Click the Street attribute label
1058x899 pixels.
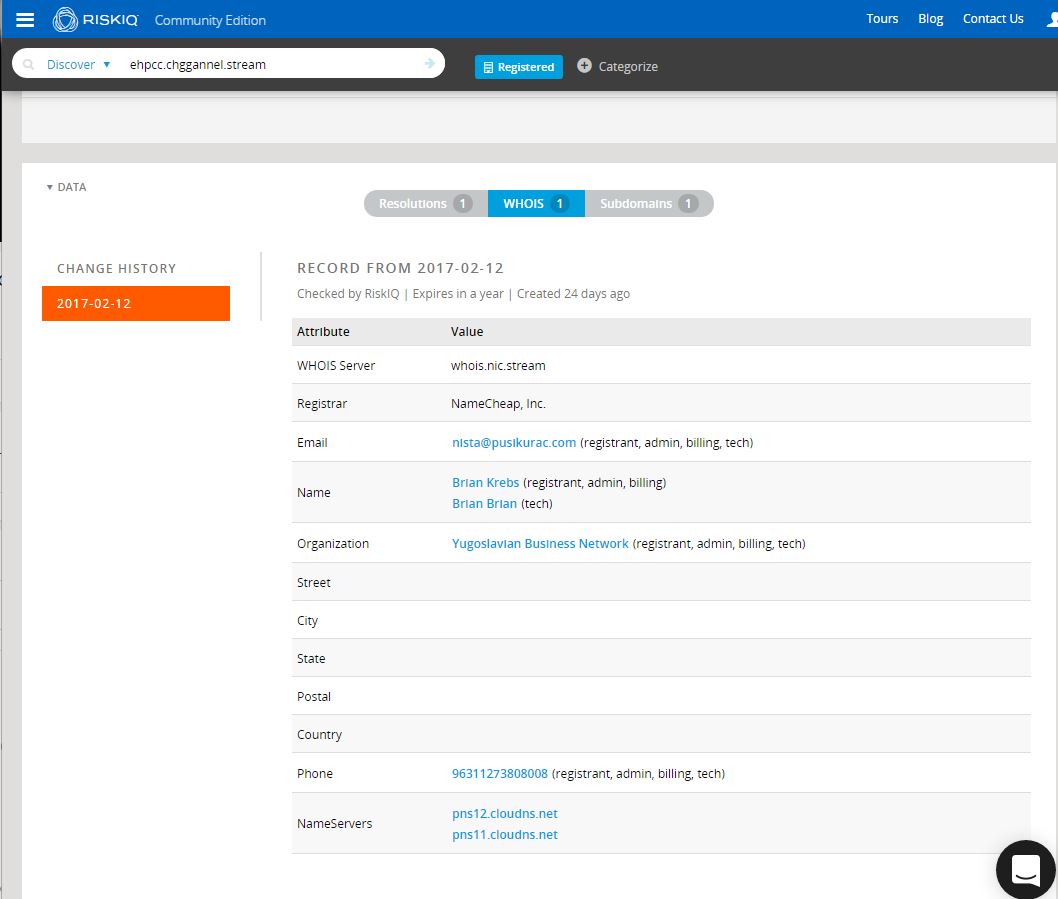coord(314,582)
